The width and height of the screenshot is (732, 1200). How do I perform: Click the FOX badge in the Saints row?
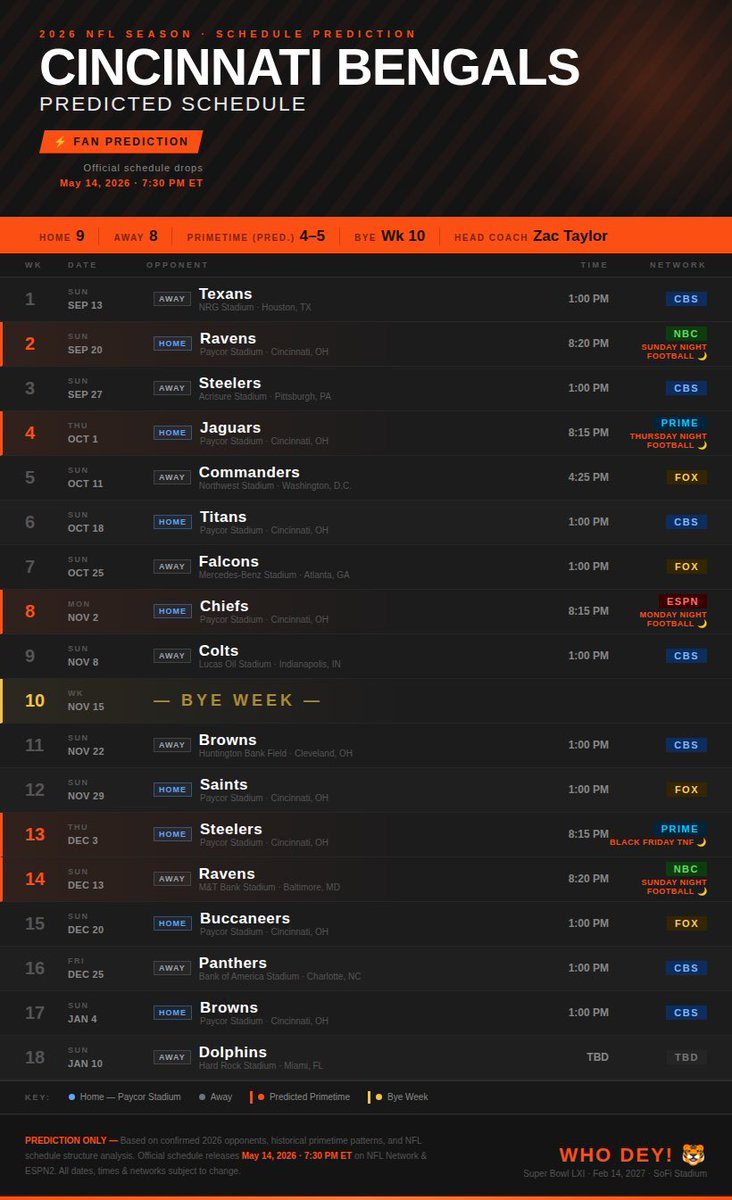tap(686, 789)
